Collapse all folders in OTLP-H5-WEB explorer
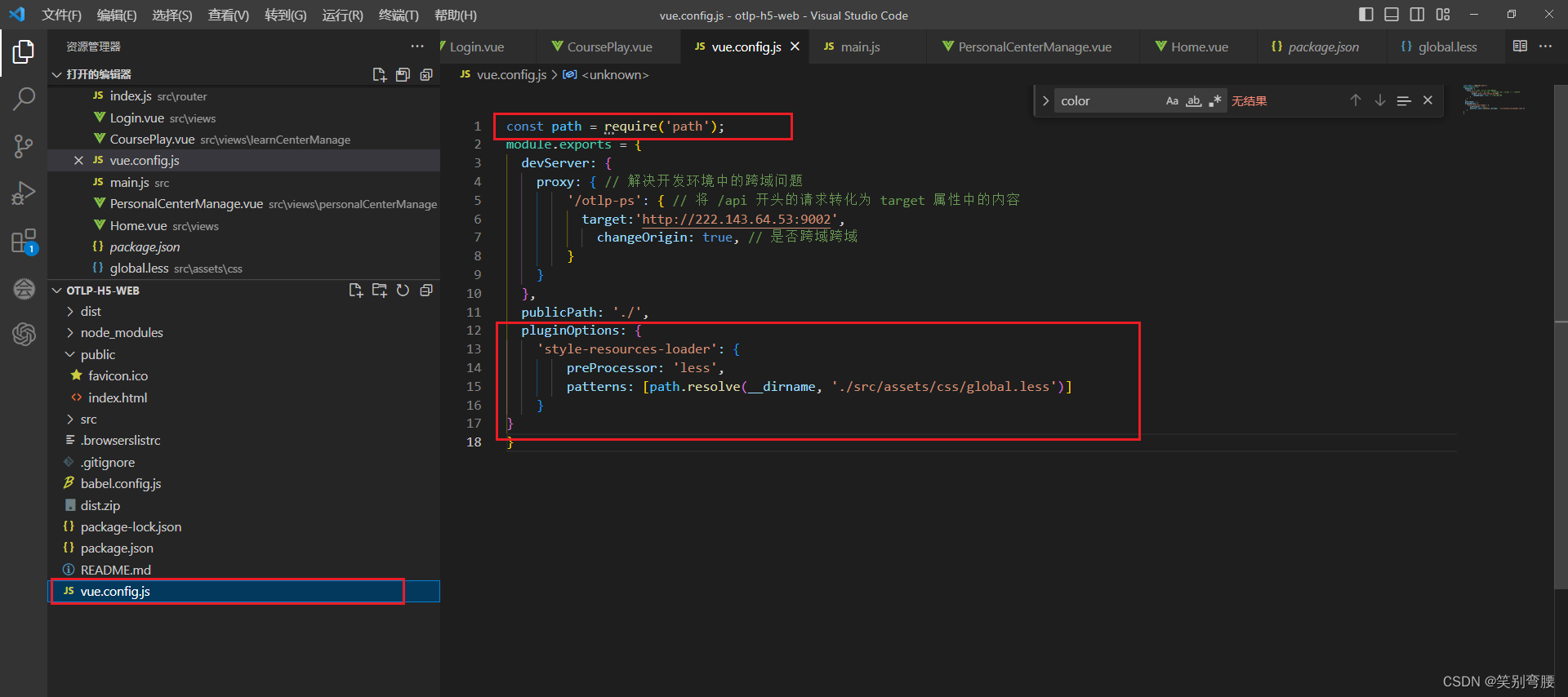Image resolution: width=1568 pixels, height=697 pixels. [x=426, y=291]
